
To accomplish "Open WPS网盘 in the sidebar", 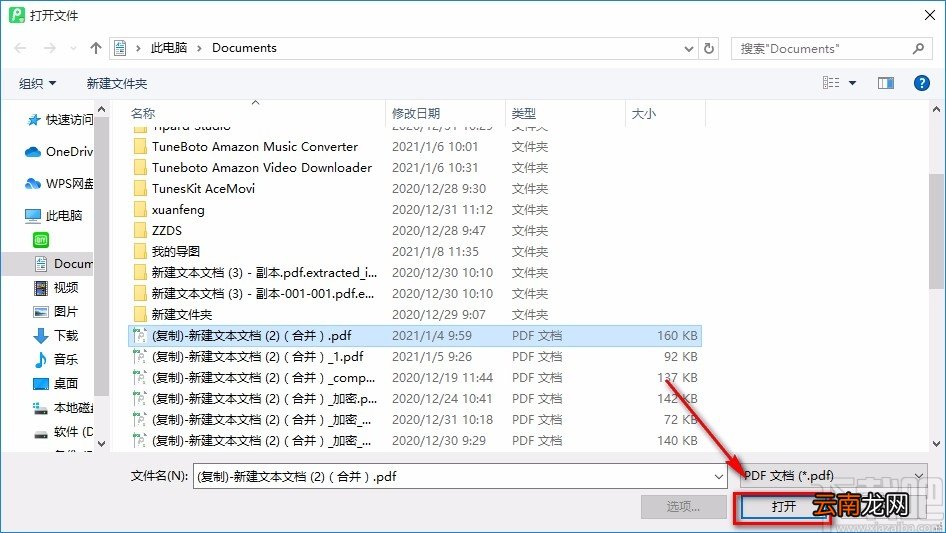I will pos(59,183).
